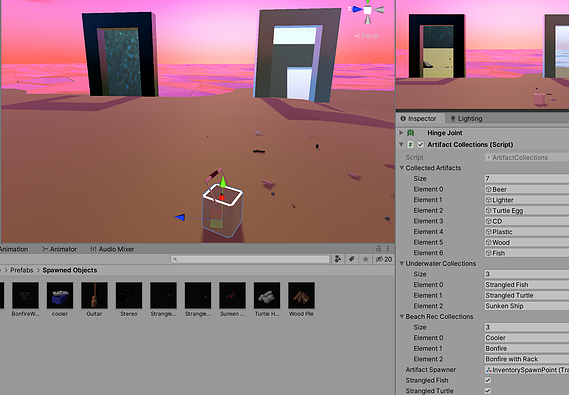Click the Beer object picker icon
The width and height of the screenshot is (569, 395).
pyautogui.click(x=488, y=189)
